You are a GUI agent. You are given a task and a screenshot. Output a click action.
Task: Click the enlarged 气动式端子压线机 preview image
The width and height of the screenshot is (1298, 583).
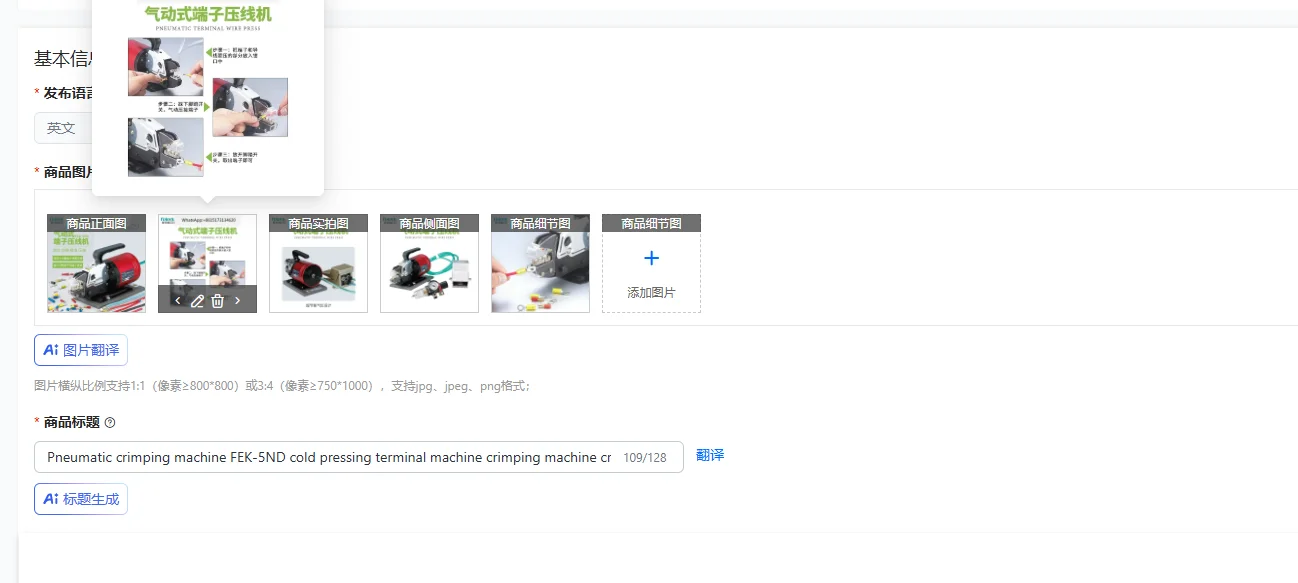207,97
